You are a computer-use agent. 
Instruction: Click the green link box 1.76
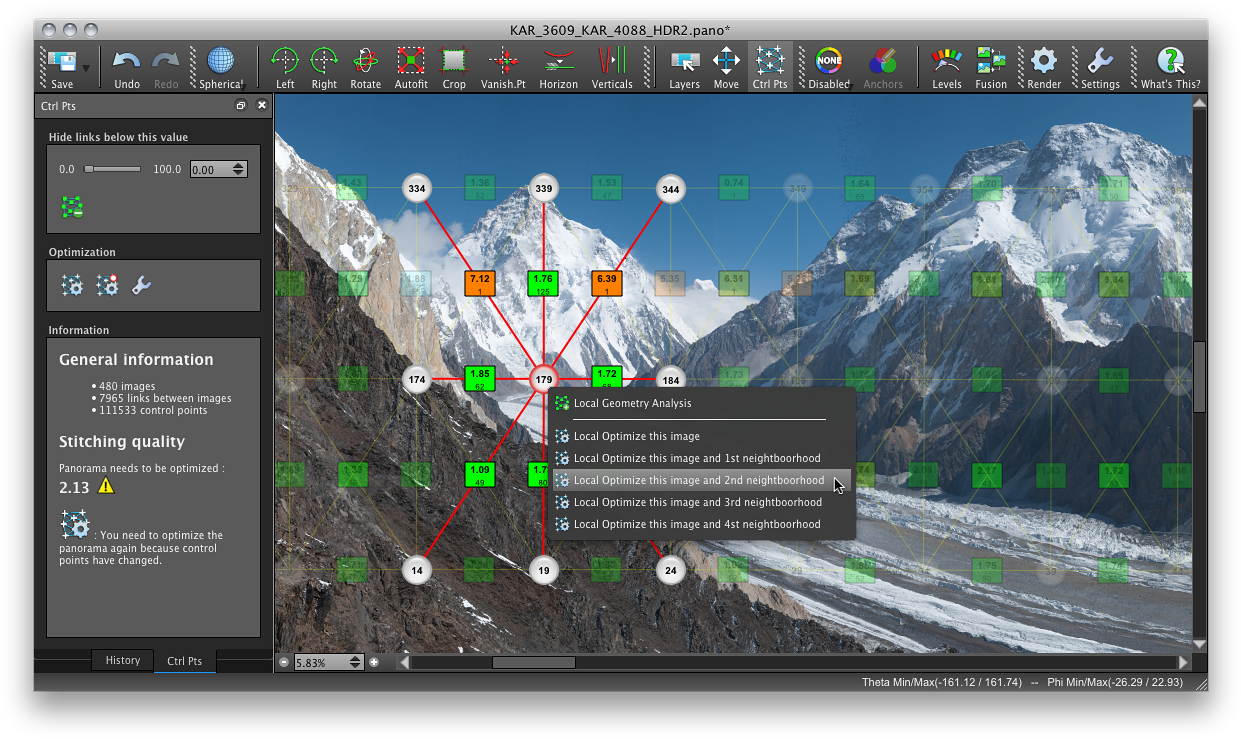(543, 284)
